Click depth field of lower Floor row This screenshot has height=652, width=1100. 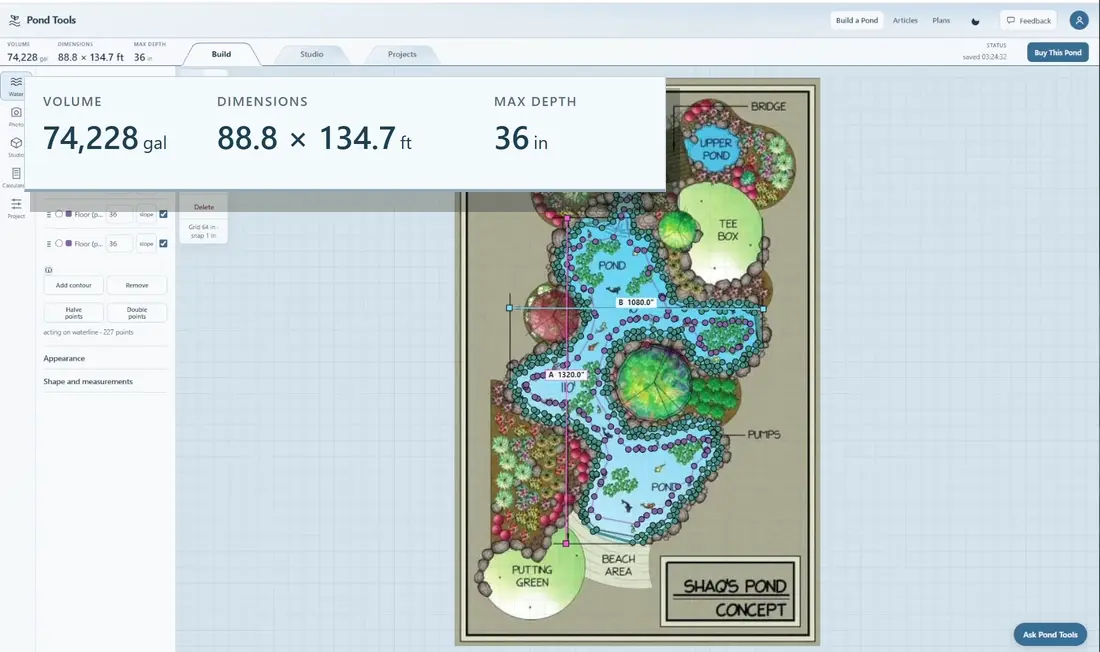coord(119,244)
